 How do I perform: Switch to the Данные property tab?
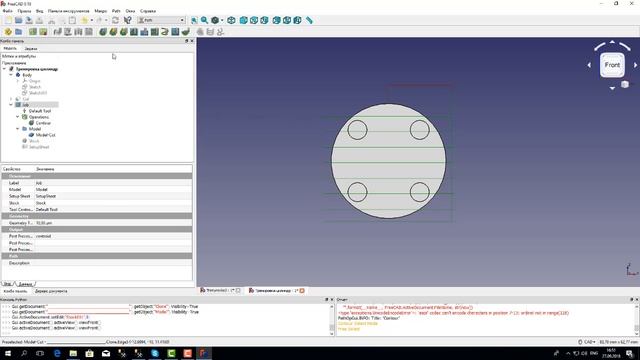(25, 284)
